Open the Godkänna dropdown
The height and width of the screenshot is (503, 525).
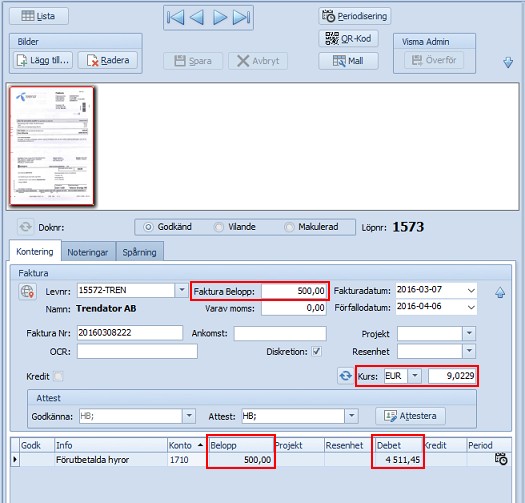coord(189,416)
